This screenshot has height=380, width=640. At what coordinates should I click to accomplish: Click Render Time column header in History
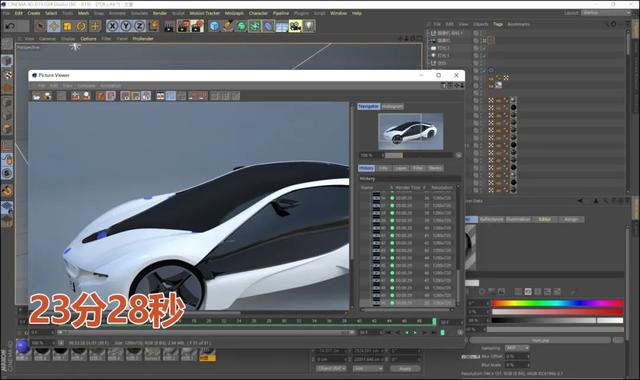pos(408,188)
